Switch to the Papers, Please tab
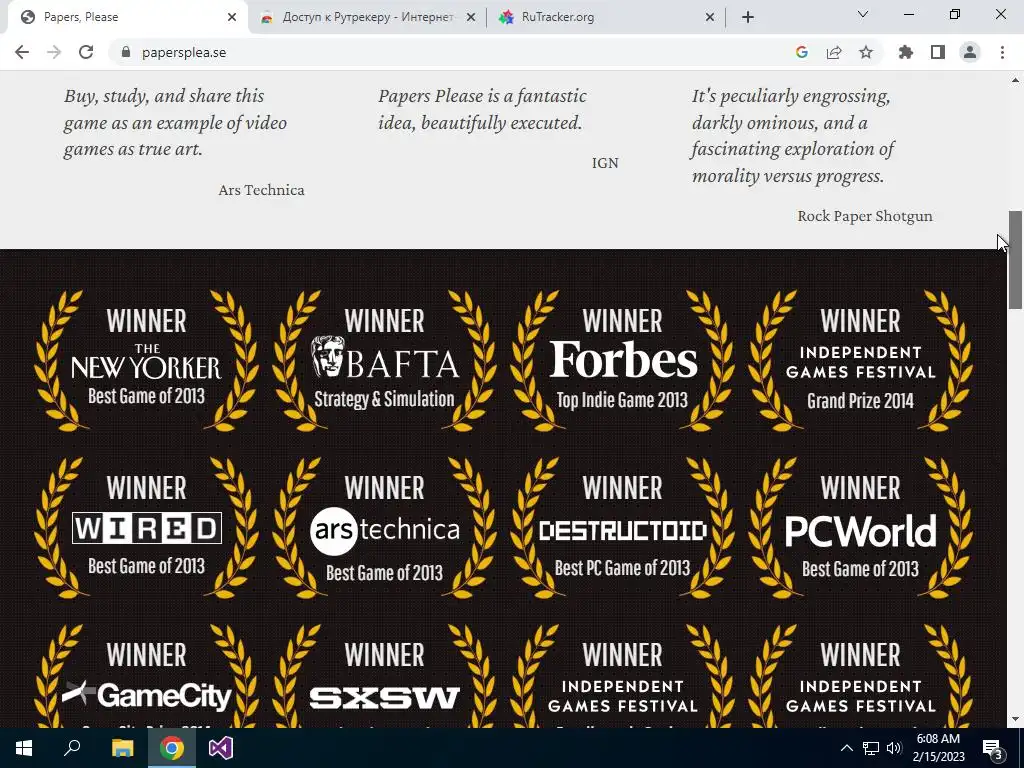The image size is (1024, 768). [x=127, y=18]
